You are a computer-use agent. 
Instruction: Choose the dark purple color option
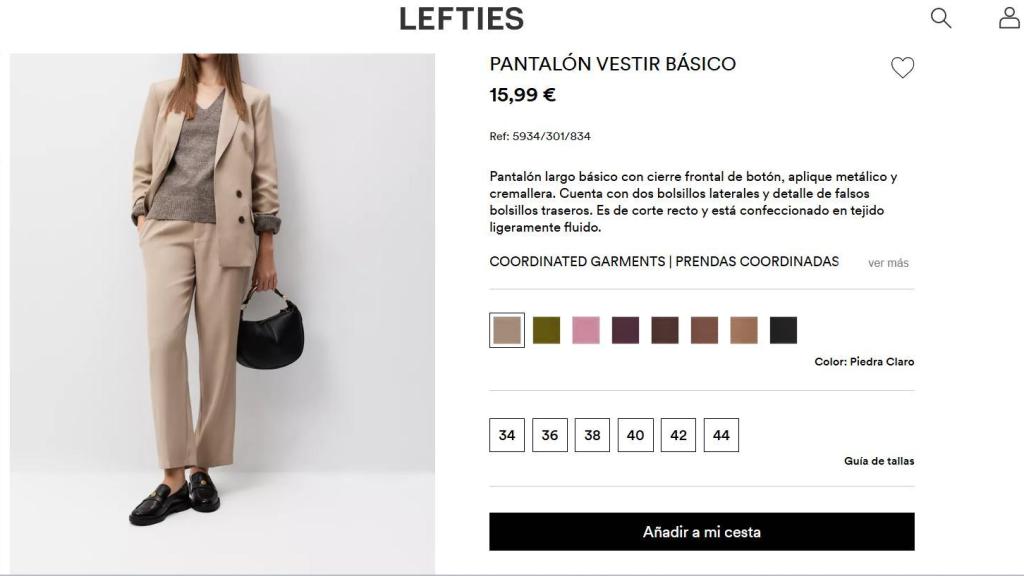click(x=624, y=329)
